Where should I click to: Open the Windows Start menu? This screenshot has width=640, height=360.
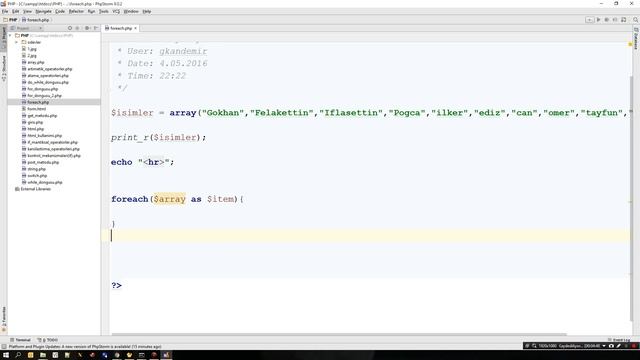point(6,355)
